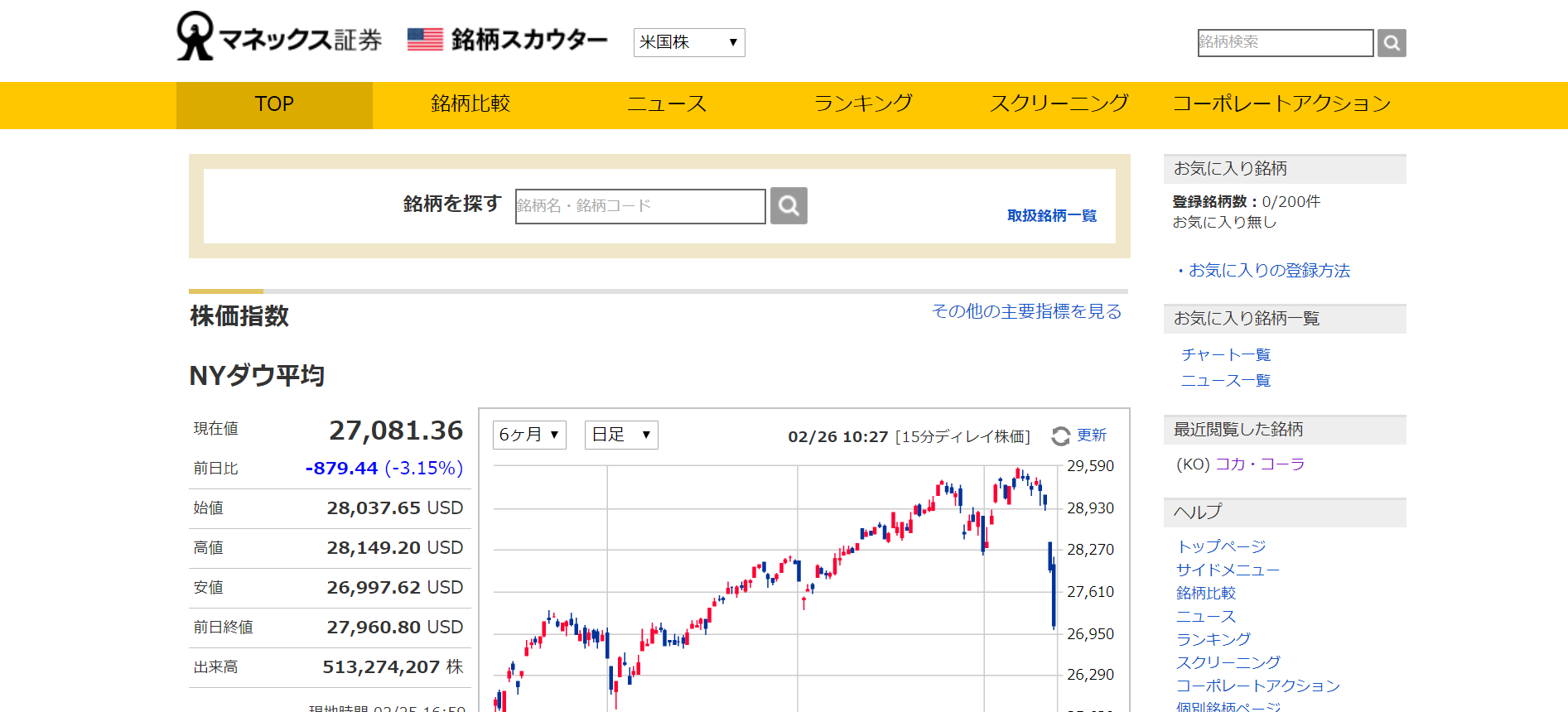Click the high price 28,149.20 USD
The image size is (1568, 712).
click(395, 548)
